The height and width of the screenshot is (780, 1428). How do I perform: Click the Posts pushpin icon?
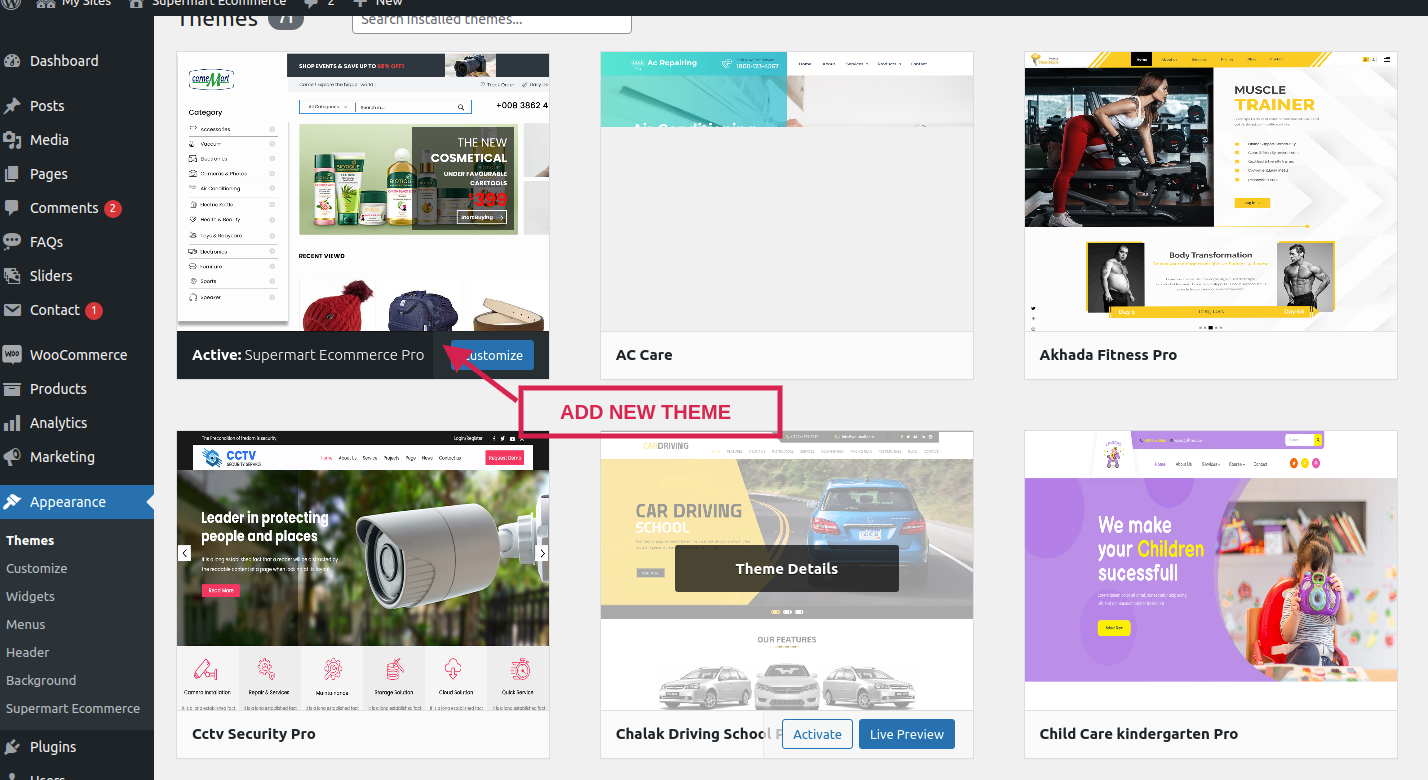pos(12,106)
